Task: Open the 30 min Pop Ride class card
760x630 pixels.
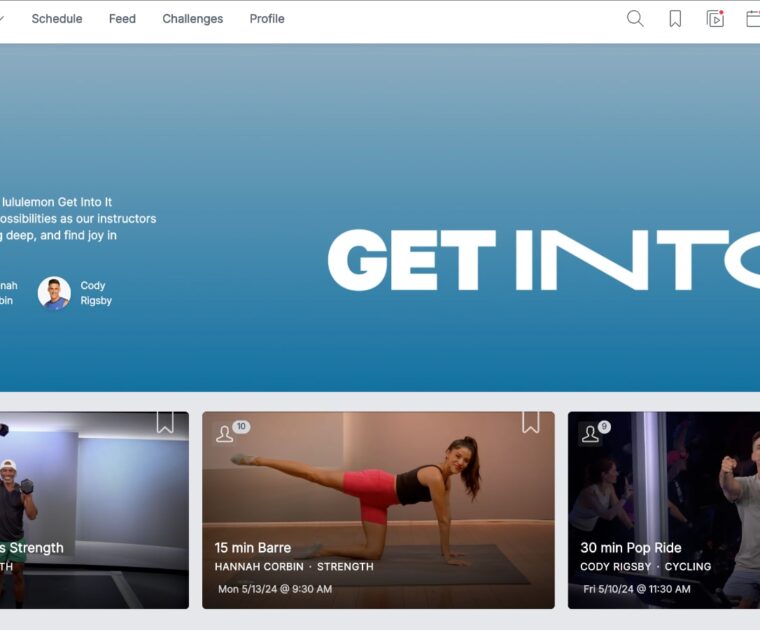Action: click(x=664, y=510)
